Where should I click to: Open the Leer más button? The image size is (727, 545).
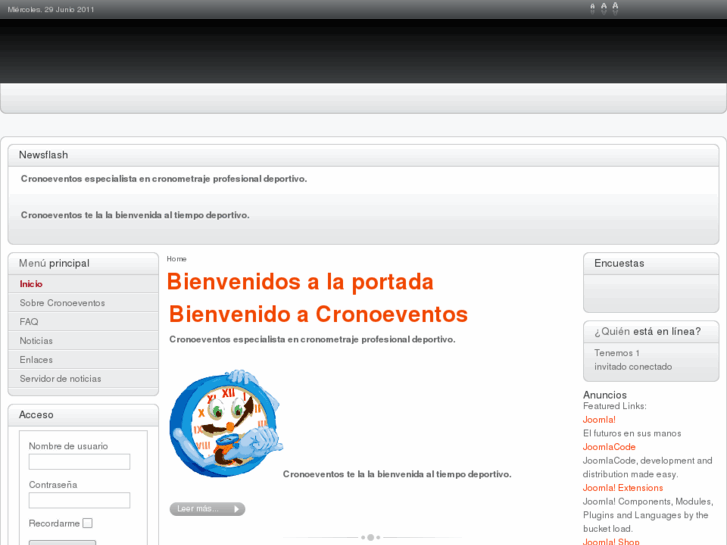coord(207,509)
